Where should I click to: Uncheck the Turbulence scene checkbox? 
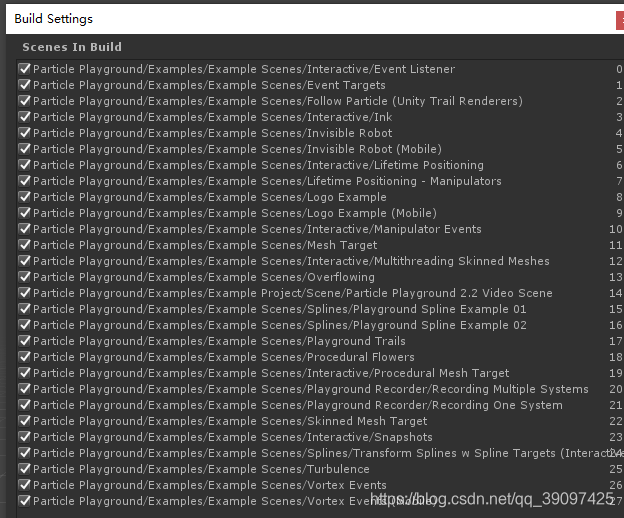[25, 469]
